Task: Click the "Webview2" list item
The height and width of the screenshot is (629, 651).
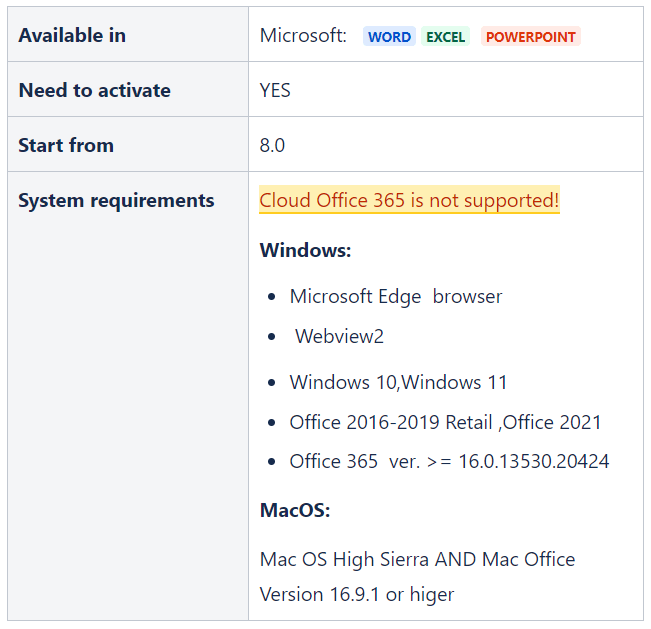Action: pyautogui.click(x=339, y=336)
